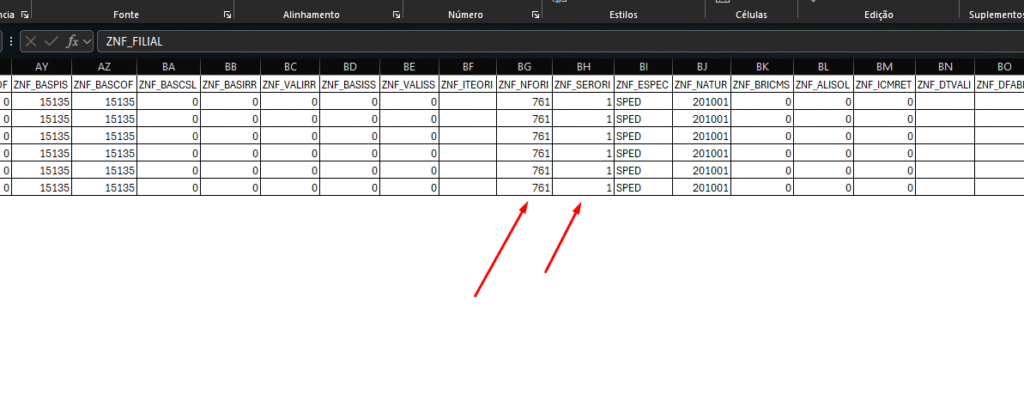Click the ZNF_BASPIS header cell
This screenshot has width=1024, height=414.
tap(41, 84)
